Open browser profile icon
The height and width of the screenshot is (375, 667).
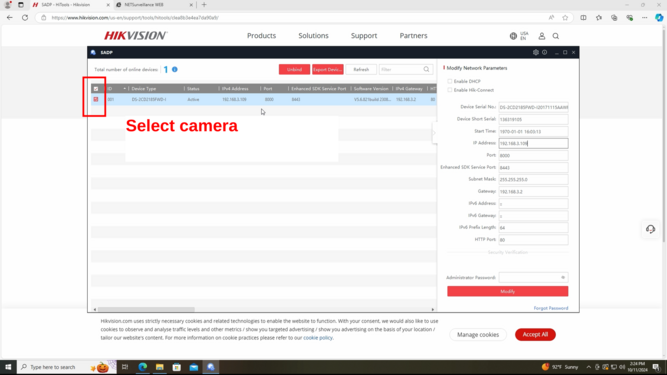point(8,5)
